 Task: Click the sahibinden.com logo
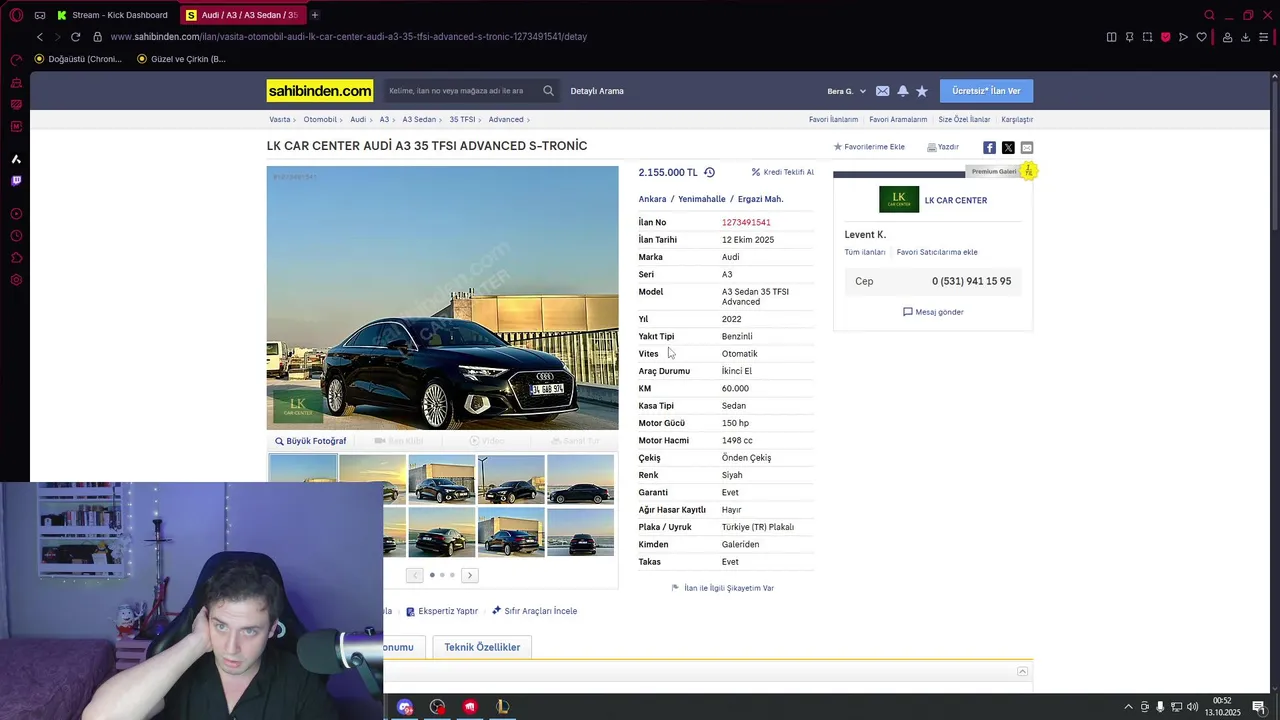tap(320, 91)
